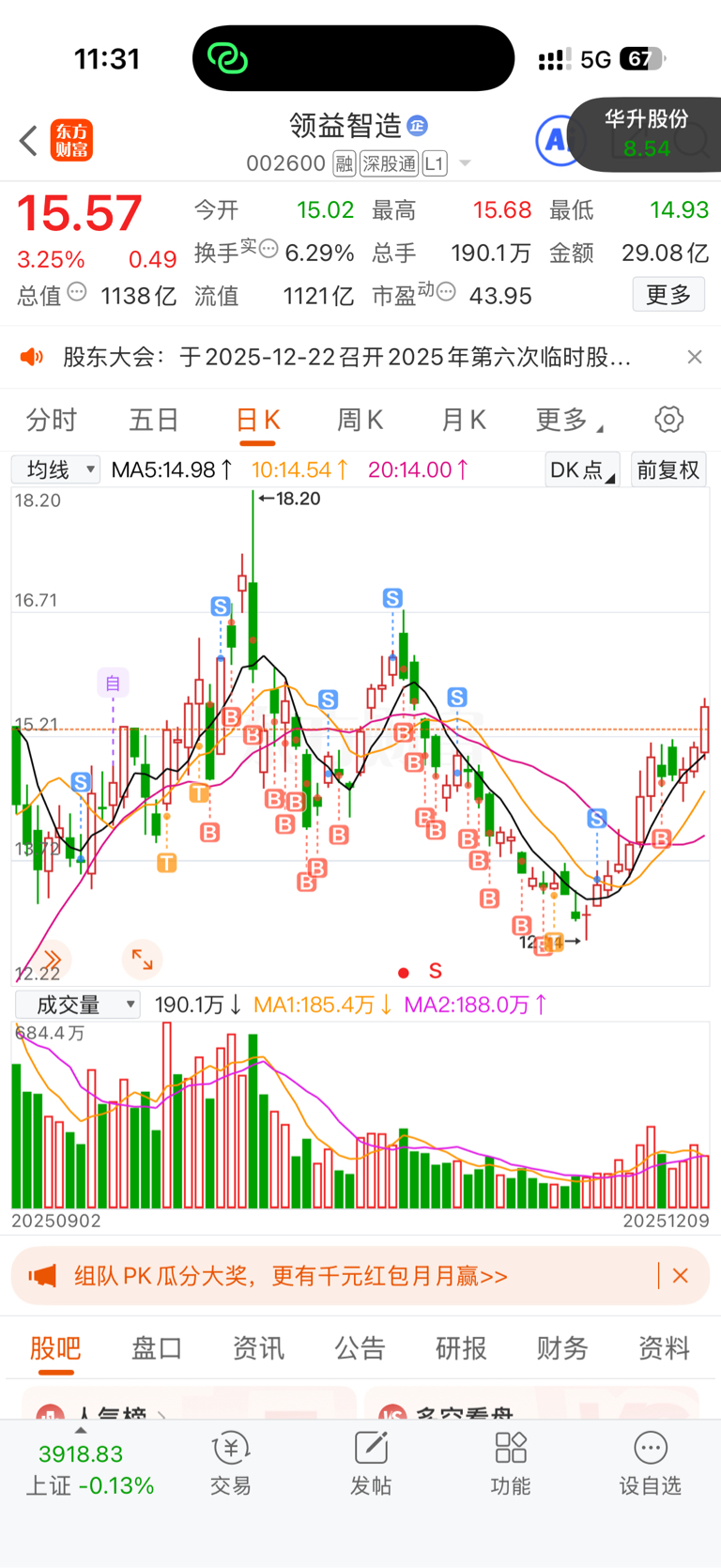The height and width of the screenshot is (1568, 721).
Task: Read the 股东大会 announcement text
Action: coord(346,357)
